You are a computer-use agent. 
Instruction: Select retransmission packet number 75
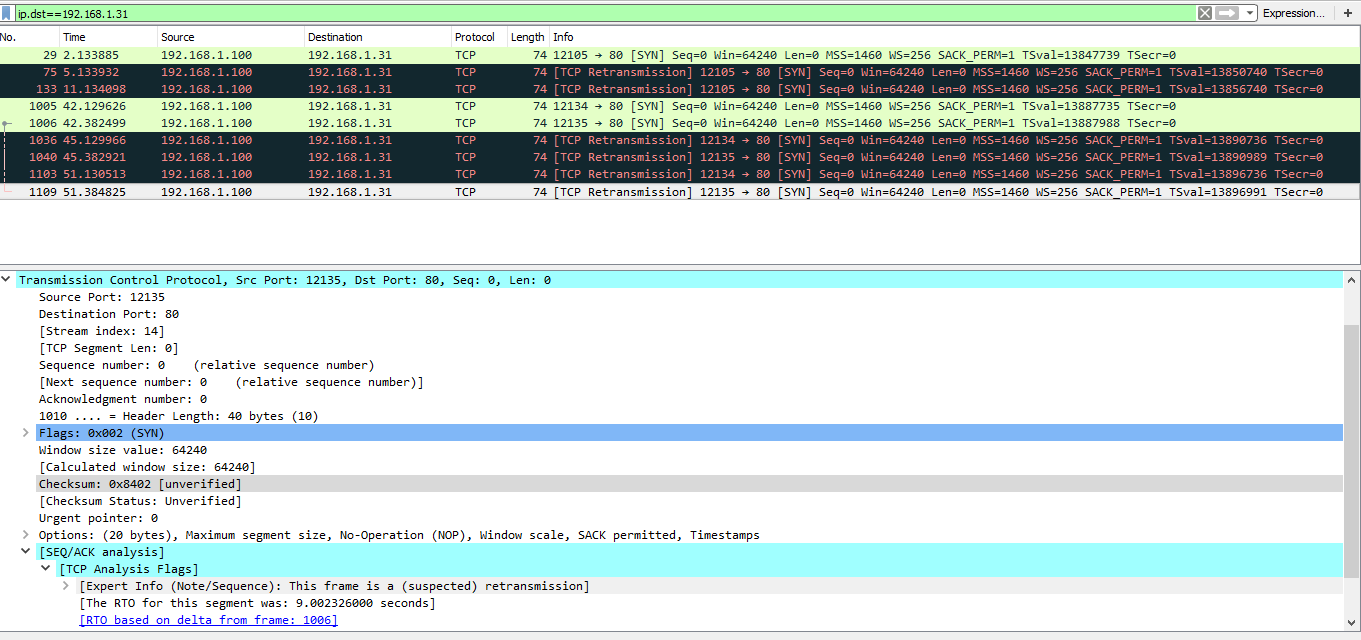[x=680, y=72]
